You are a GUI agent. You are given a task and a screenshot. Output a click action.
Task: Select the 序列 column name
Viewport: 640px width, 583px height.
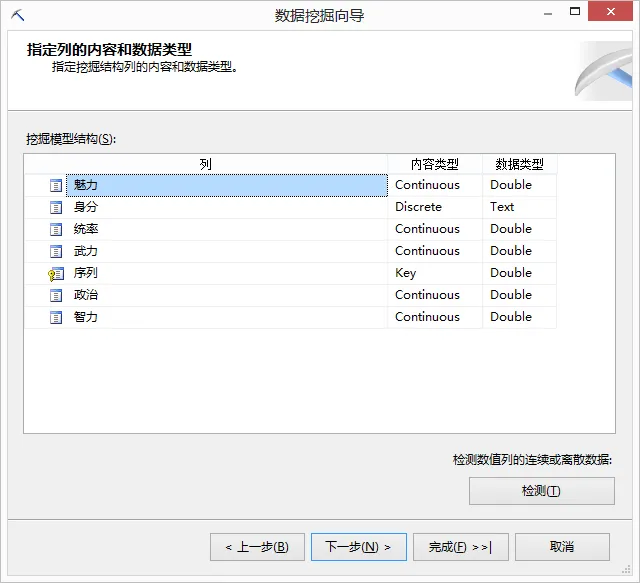point(86,273)
